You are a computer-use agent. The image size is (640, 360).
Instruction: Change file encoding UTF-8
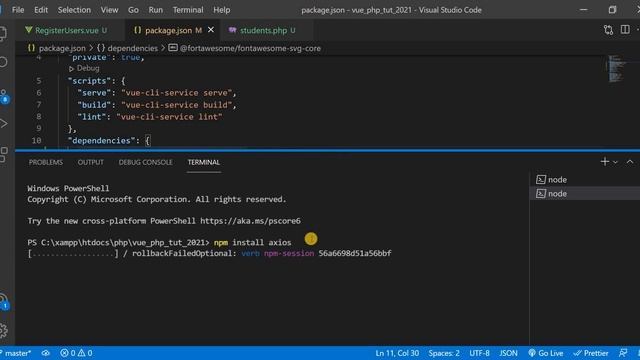click(x=479, y=353)
